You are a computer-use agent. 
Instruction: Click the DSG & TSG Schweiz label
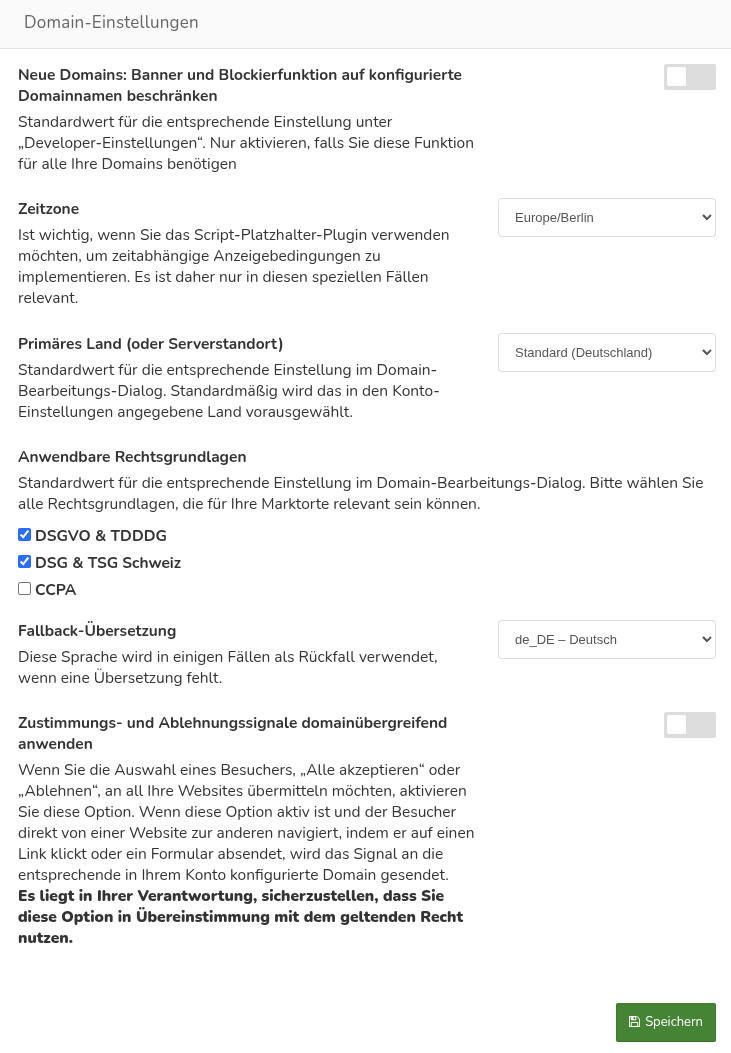pos(107,563)
